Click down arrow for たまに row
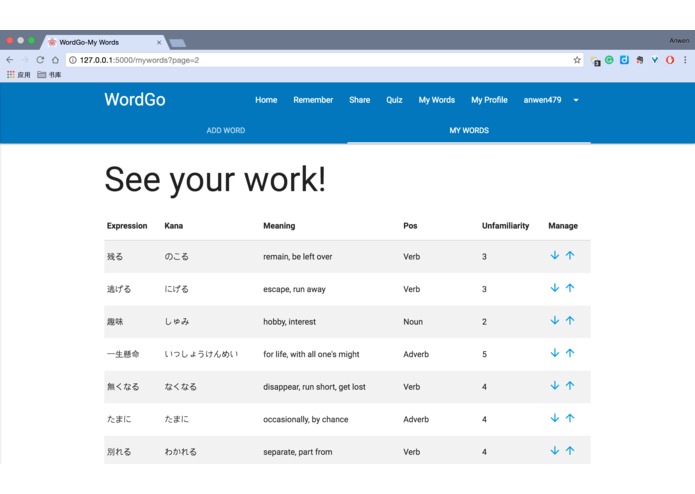 (554, 418)
